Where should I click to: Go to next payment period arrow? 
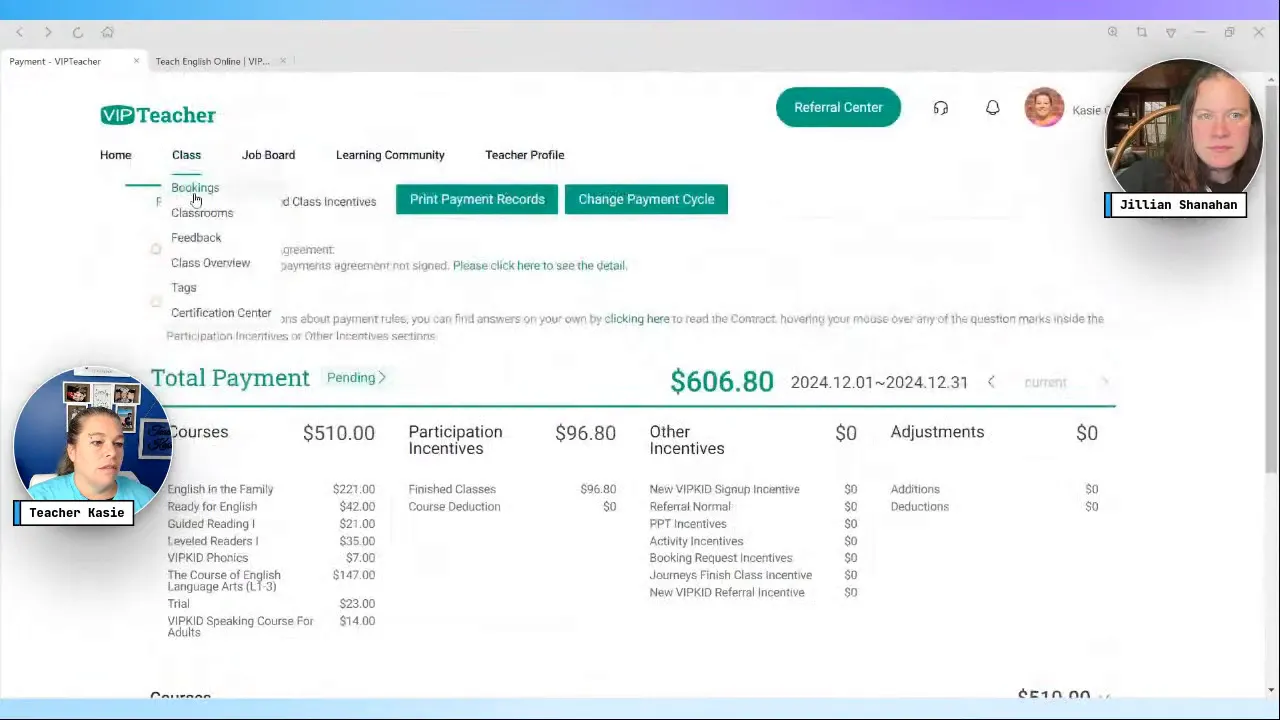pyautogui.click(x=1104, y=382)
